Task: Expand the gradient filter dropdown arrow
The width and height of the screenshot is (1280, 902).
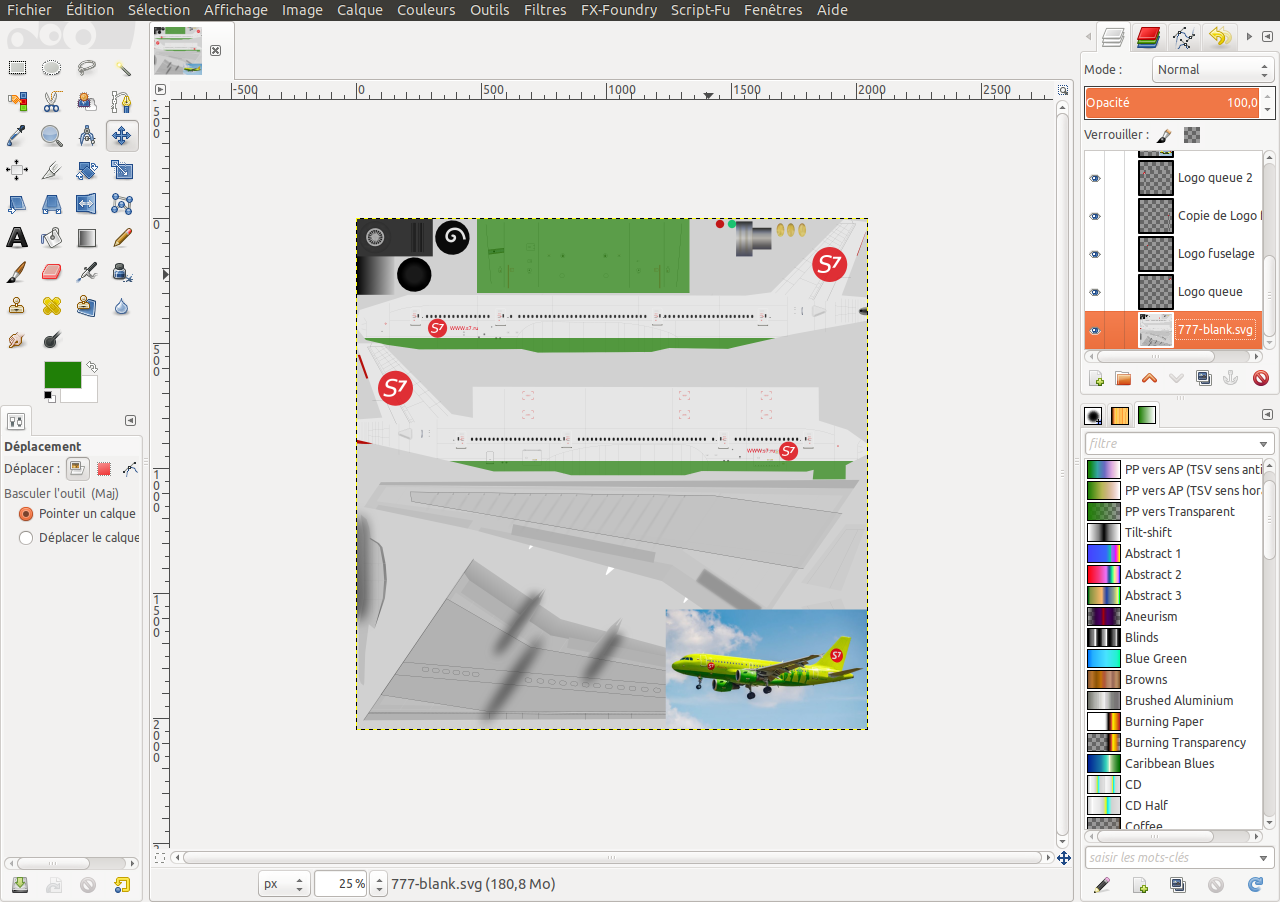Action: coord(1263,444)
